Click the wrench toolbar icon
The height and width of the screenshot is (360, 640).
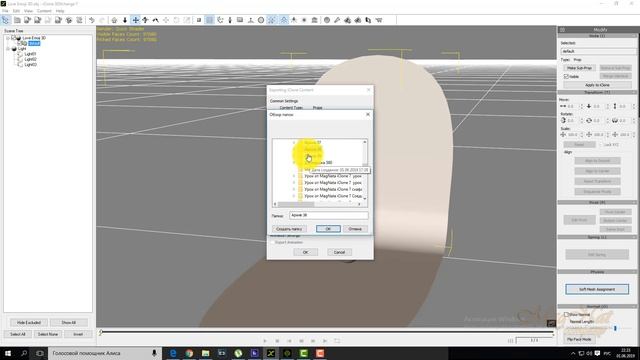pos(337,20)
